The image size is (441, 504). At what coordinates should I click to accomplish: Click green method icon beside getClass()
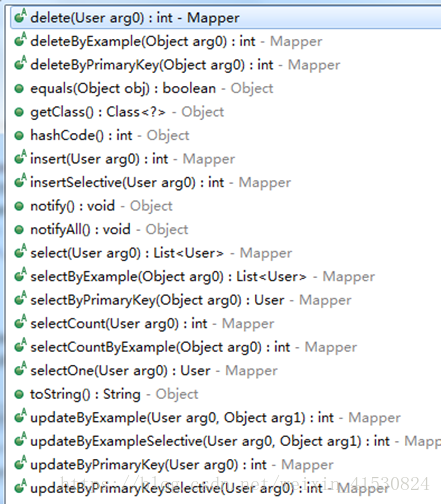click(x=19, y=112)
